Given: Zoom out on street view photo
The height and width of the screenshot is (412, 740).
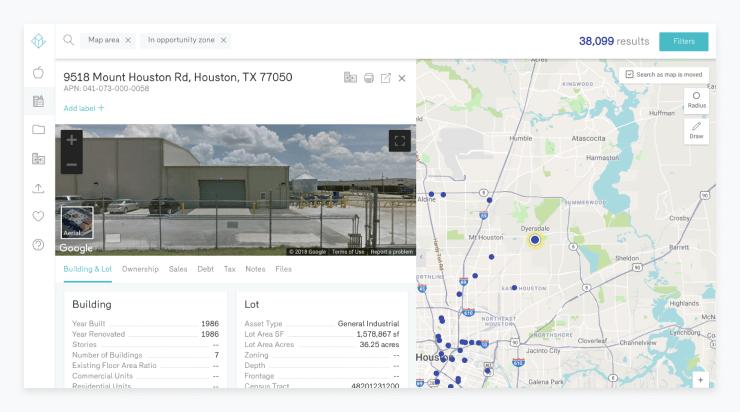Looking at the screenshot, I should pos(72,164).
